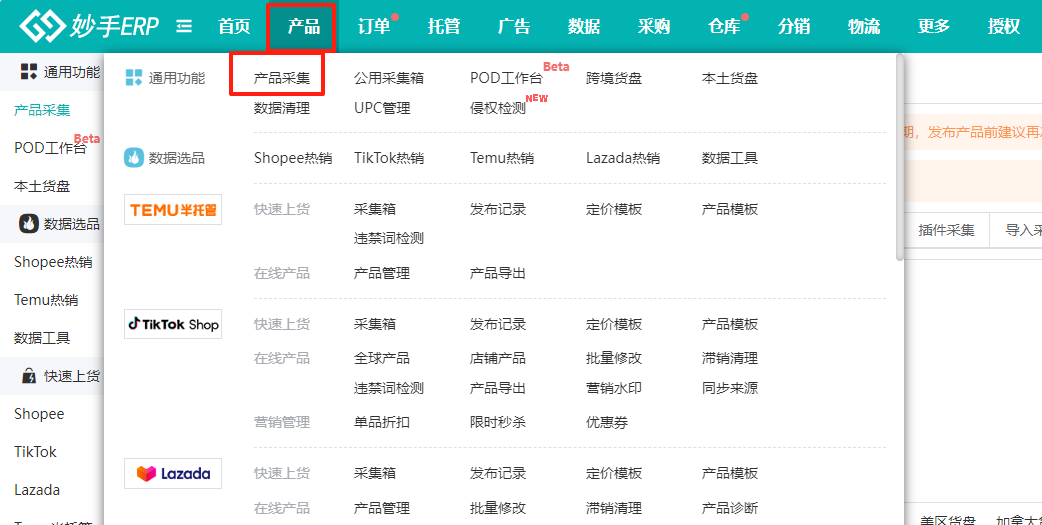Open 侵权检测 in dropdown
This screenshot has height=525, width=1042.
click(x=498, y=108)
